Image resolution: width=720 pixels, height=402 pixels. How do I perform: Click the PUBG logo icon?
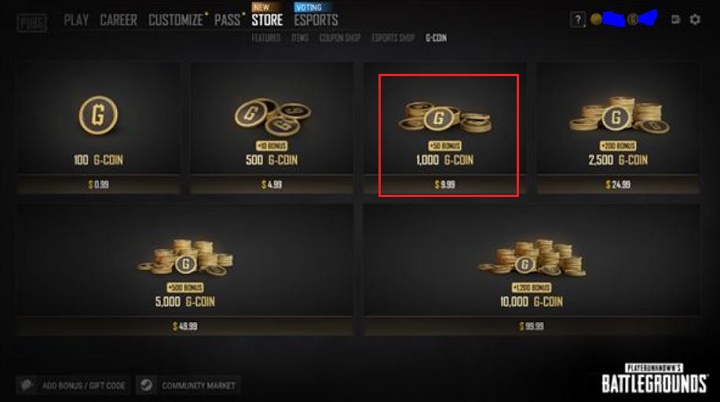coord(32,23)
